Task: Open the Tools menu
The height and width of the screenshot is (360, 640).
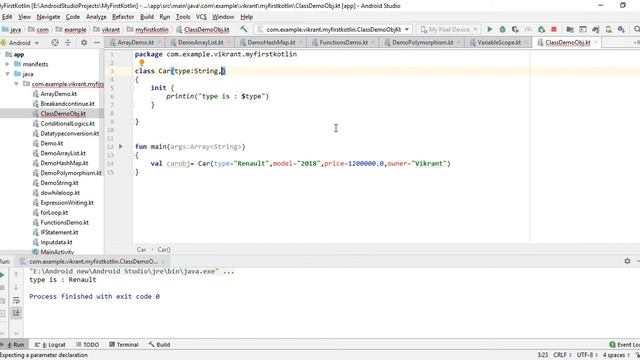Action: tap(183, 17)
